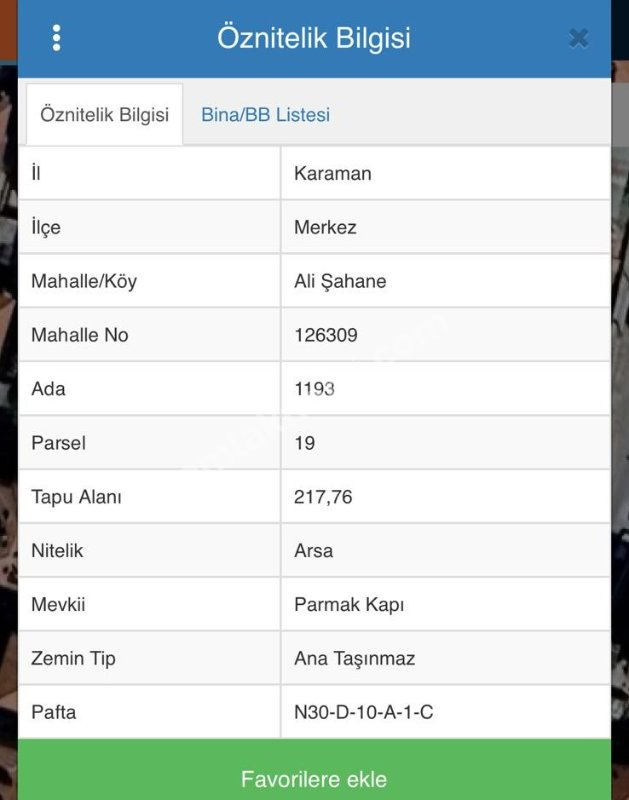Viewport: 629px width, 800px height.
Task: Select Mahalle No value 126309
Action: [326, 335]
